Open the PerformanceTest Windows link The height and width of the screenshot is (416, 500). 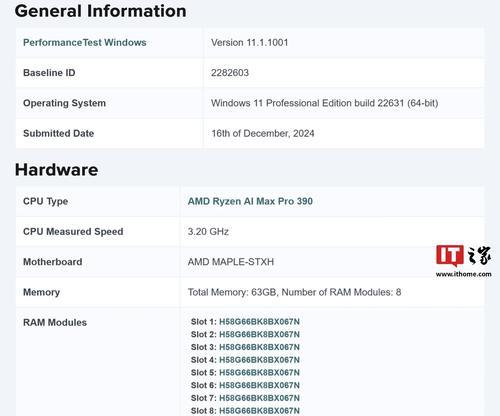tap(85, 43)
